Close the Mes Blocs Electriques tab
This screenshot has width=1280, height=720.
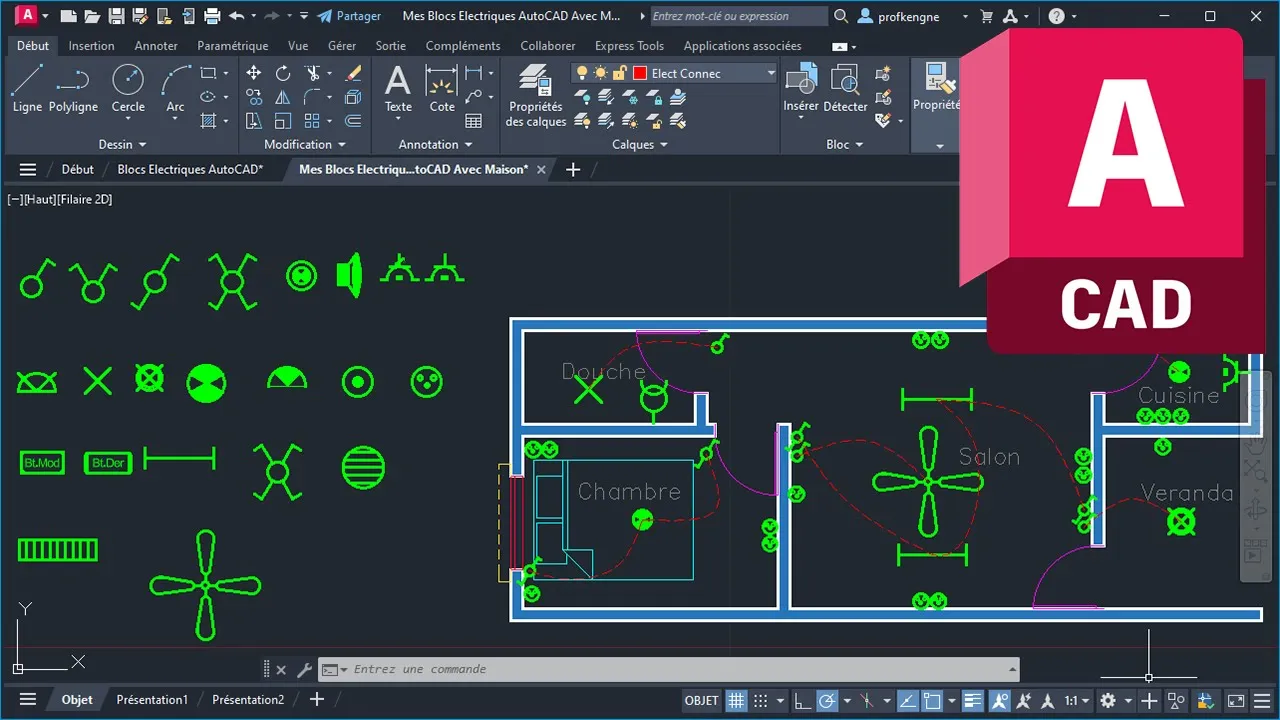[541, 170]
